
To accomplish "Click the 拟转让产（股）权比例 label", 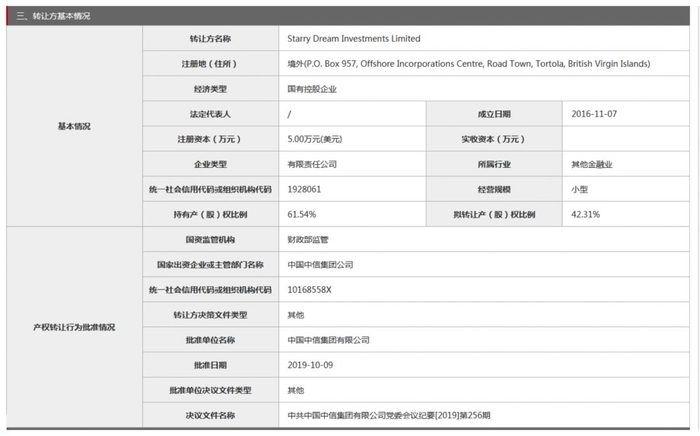I will [x=494, y=215].
